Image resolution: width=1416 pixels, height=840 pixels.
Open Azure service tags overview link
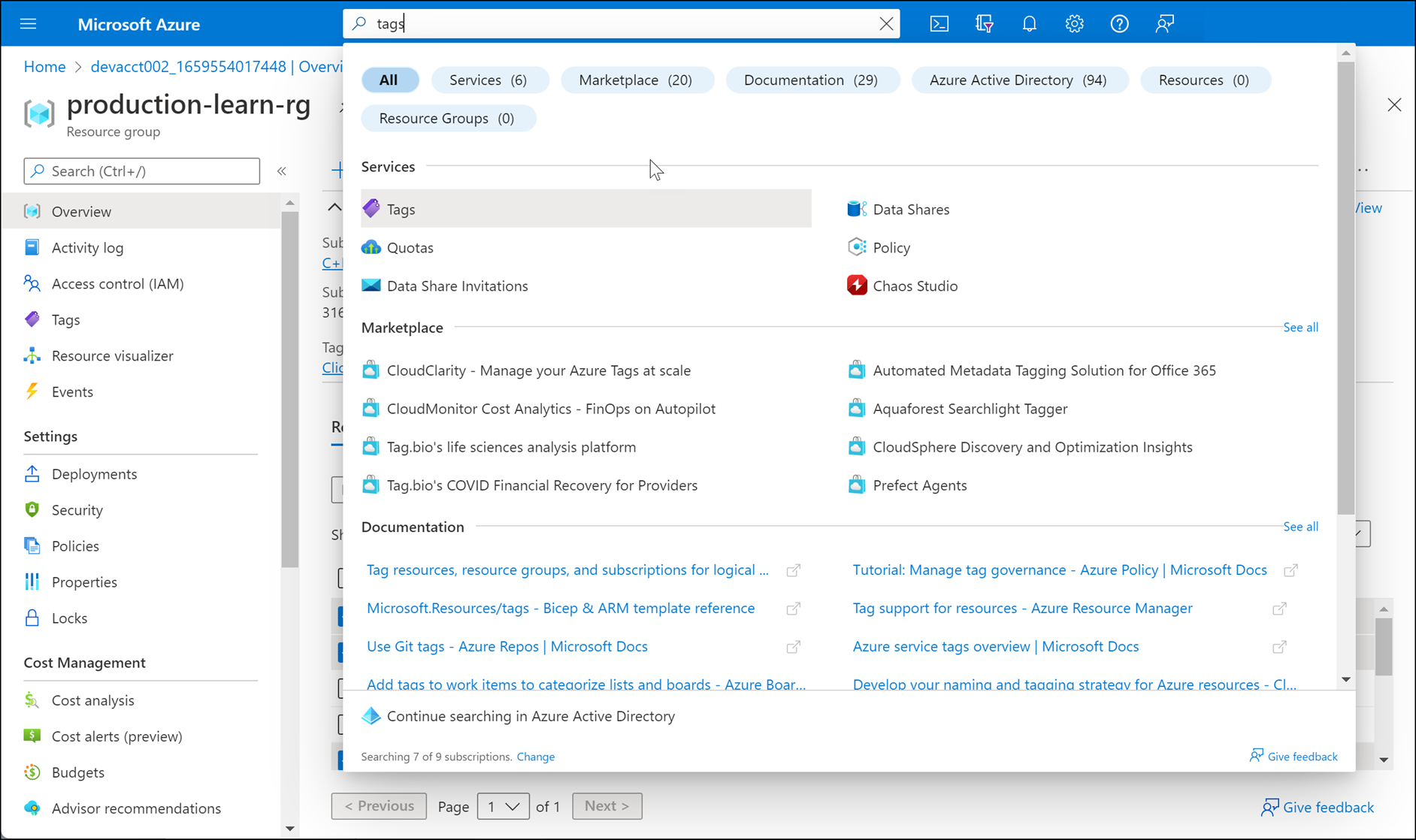tap(996, 647)
